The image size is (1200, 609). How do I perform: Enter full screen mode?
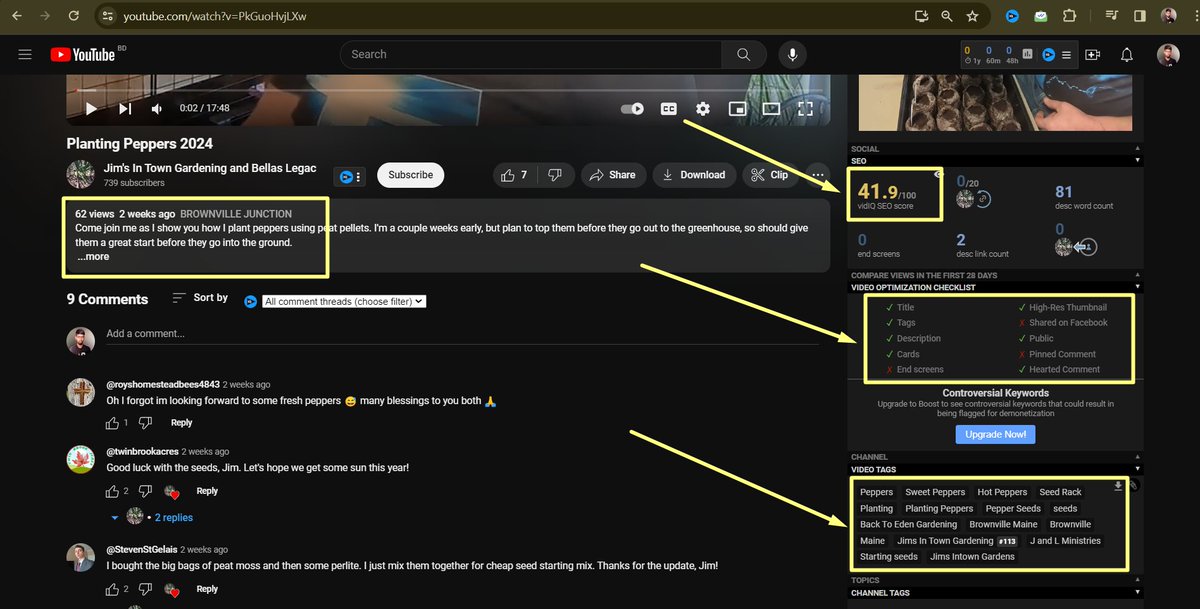pos(805,108)
